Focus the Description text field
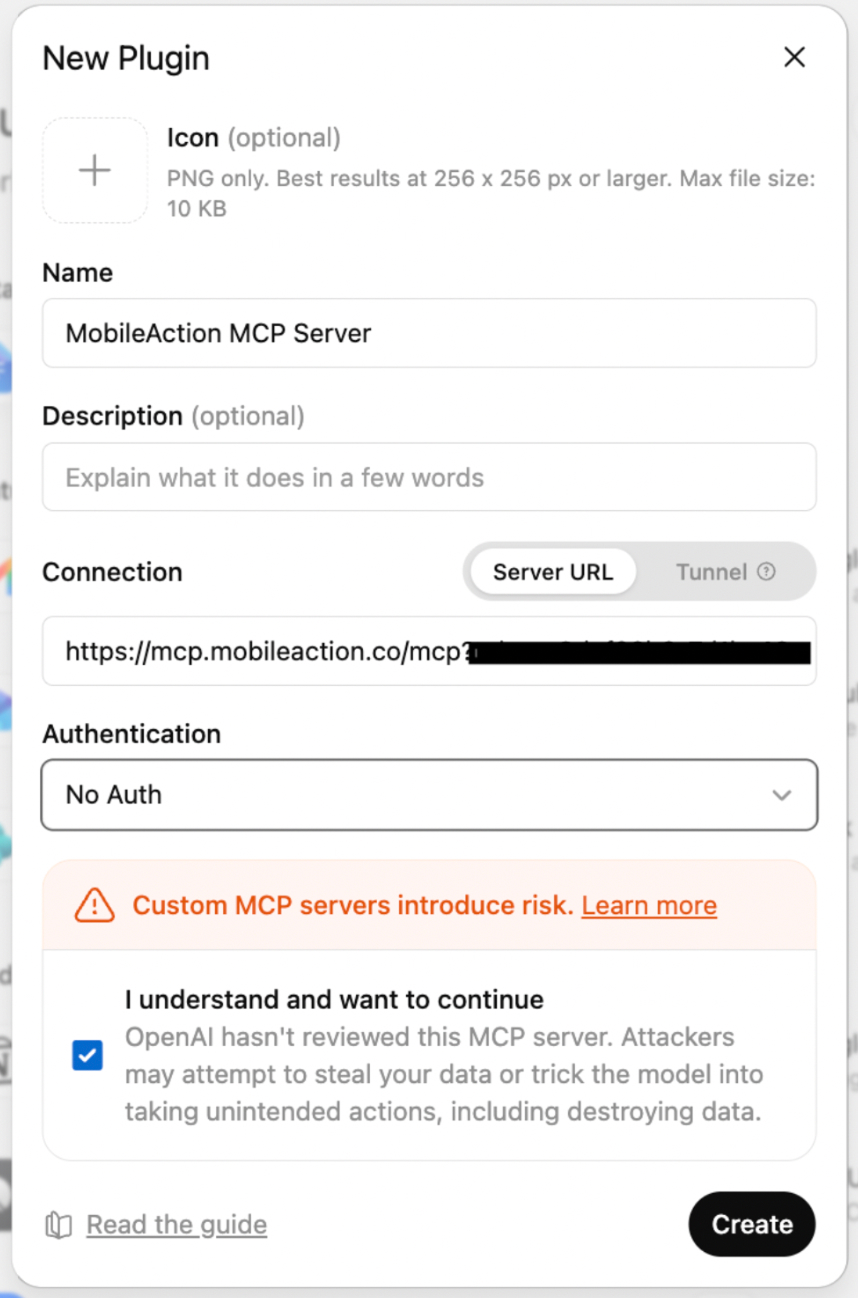The image size is (858, 1298). point(429,477)
